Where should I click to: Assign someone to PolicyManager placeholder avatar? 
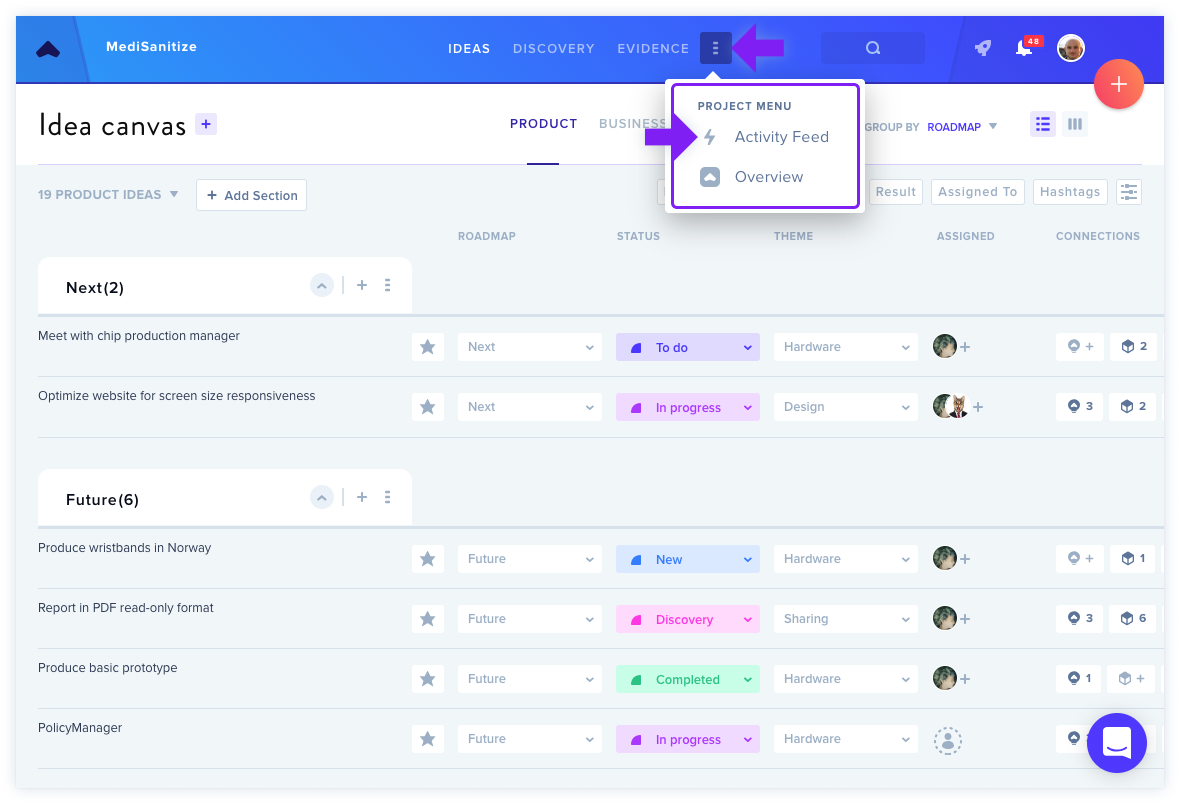(x=948, y=741)
